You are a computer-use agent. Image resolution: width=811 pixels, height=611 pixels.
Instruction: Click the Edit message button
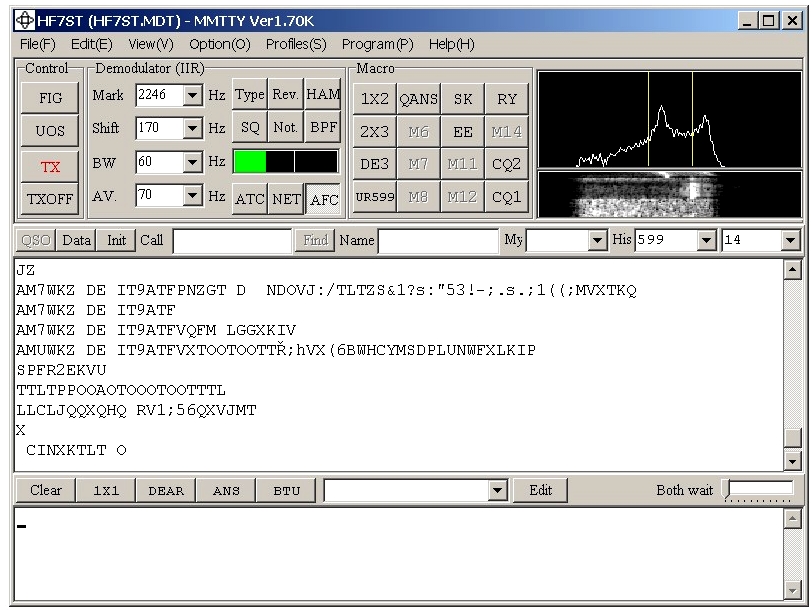pos(540,490)
